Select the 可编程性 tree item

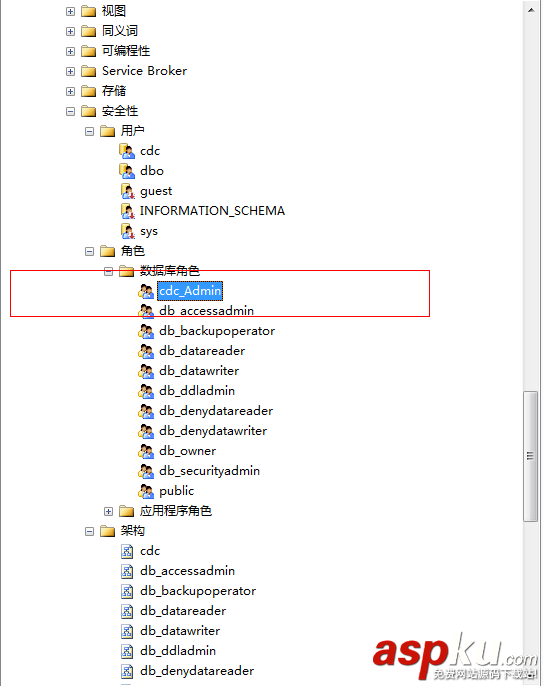126,51
